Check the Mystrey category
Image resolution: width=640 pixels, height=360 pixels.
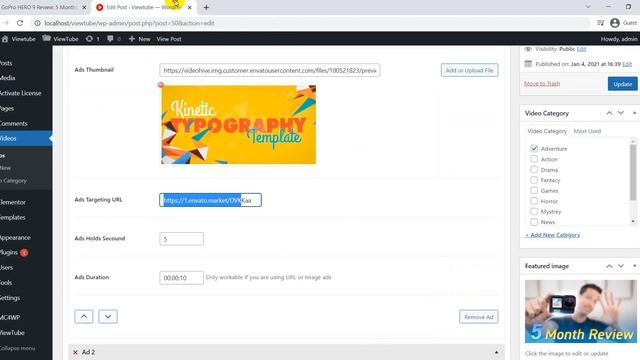click(x=534, y=211)
